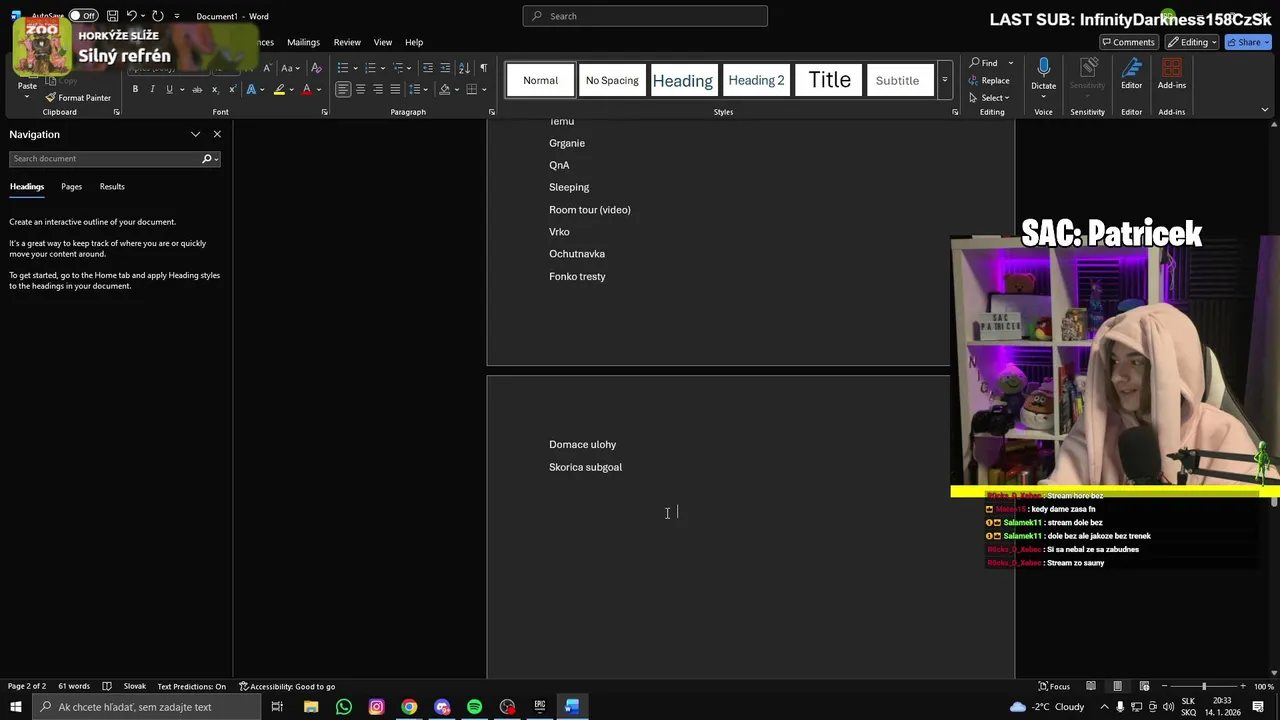This screenshot has width=1280, height=720.
Task: Click Format Painter
Action: pos(78,98)
